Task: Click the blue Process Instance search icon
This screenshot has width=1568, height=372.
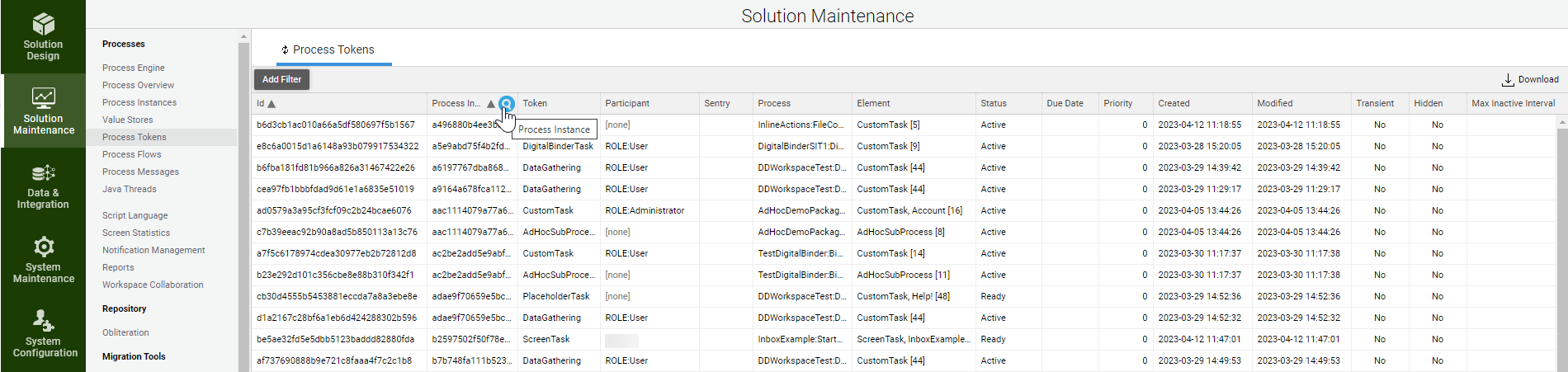Action: [x=507, y=104]
